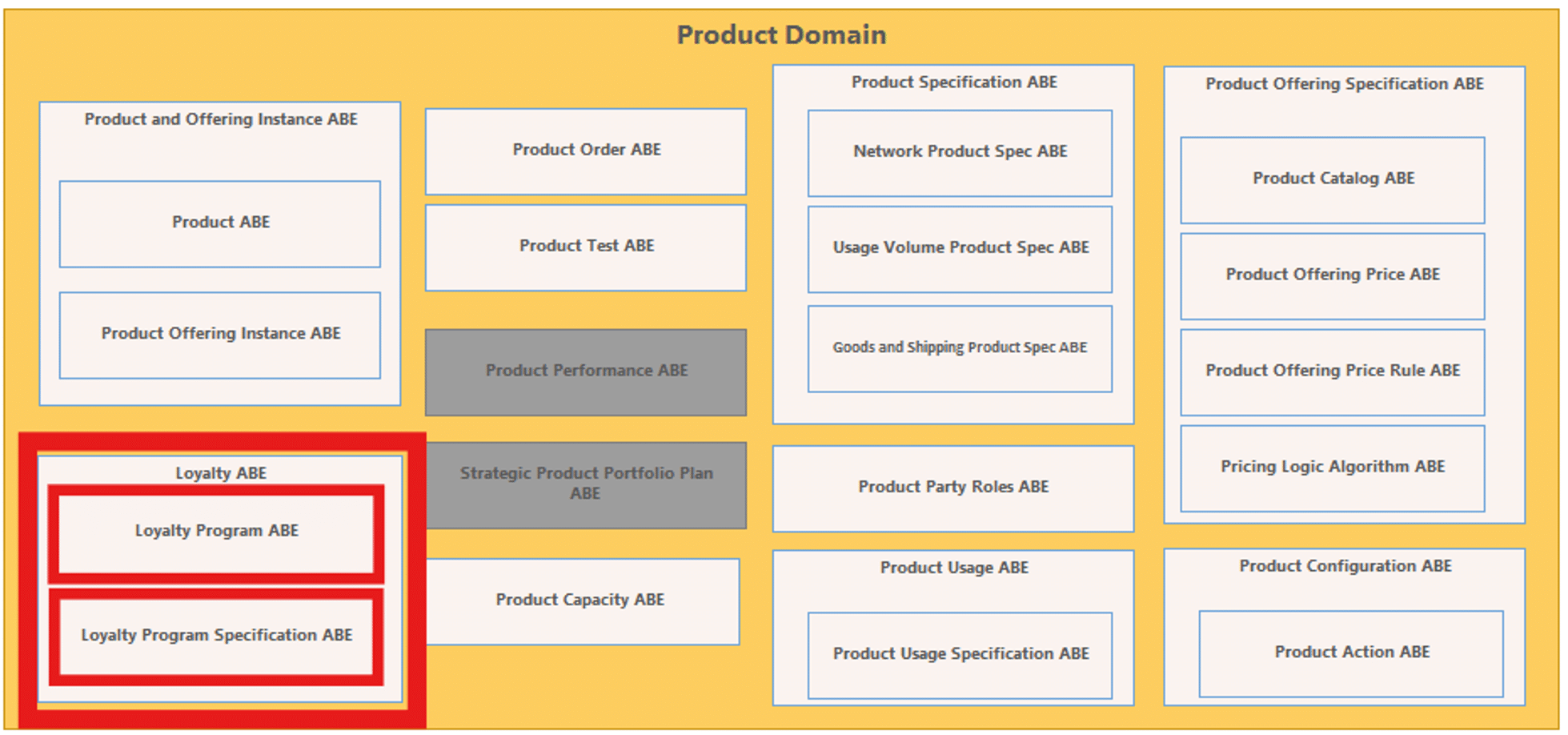Click the Product Specification ABE heading
1568x735 pixels.
(954, 82)
